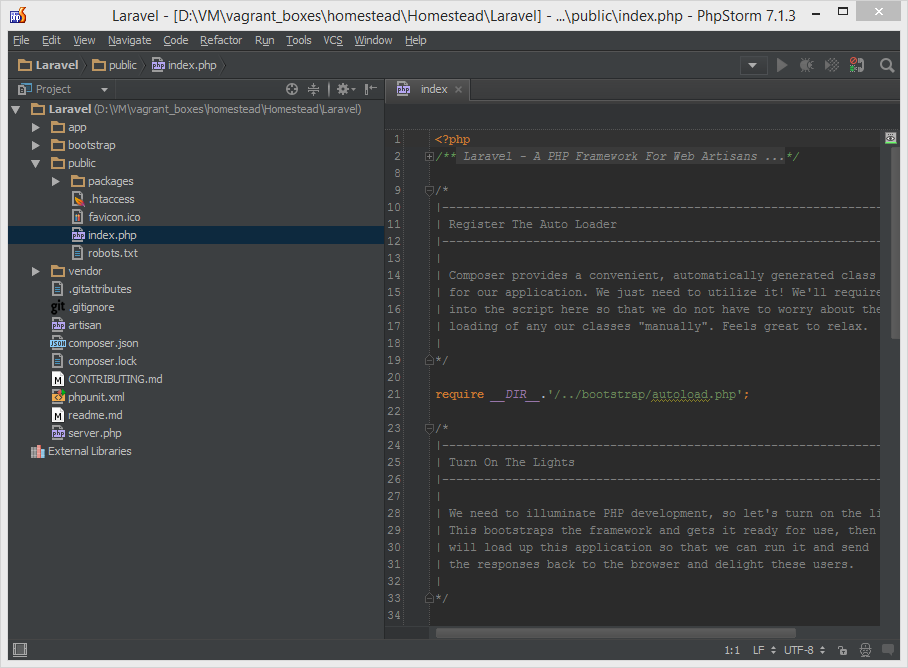
Task: Hide the Project tool window
Action: tap(371, 89)
